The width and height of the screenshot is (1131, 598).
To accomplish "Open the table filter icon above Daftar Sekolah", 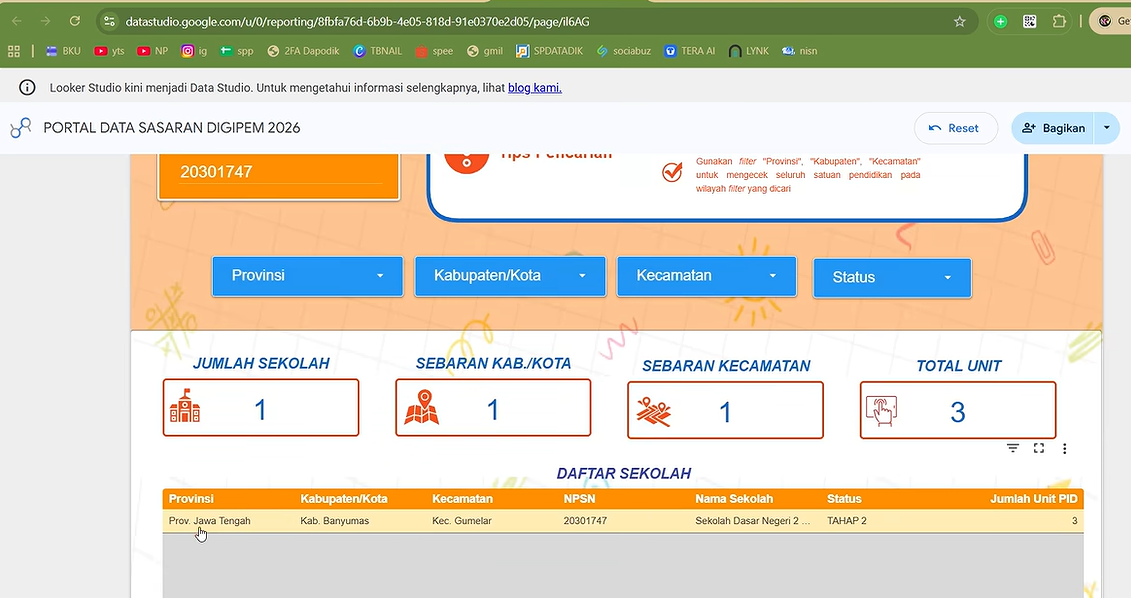I will coord(1013,448).
